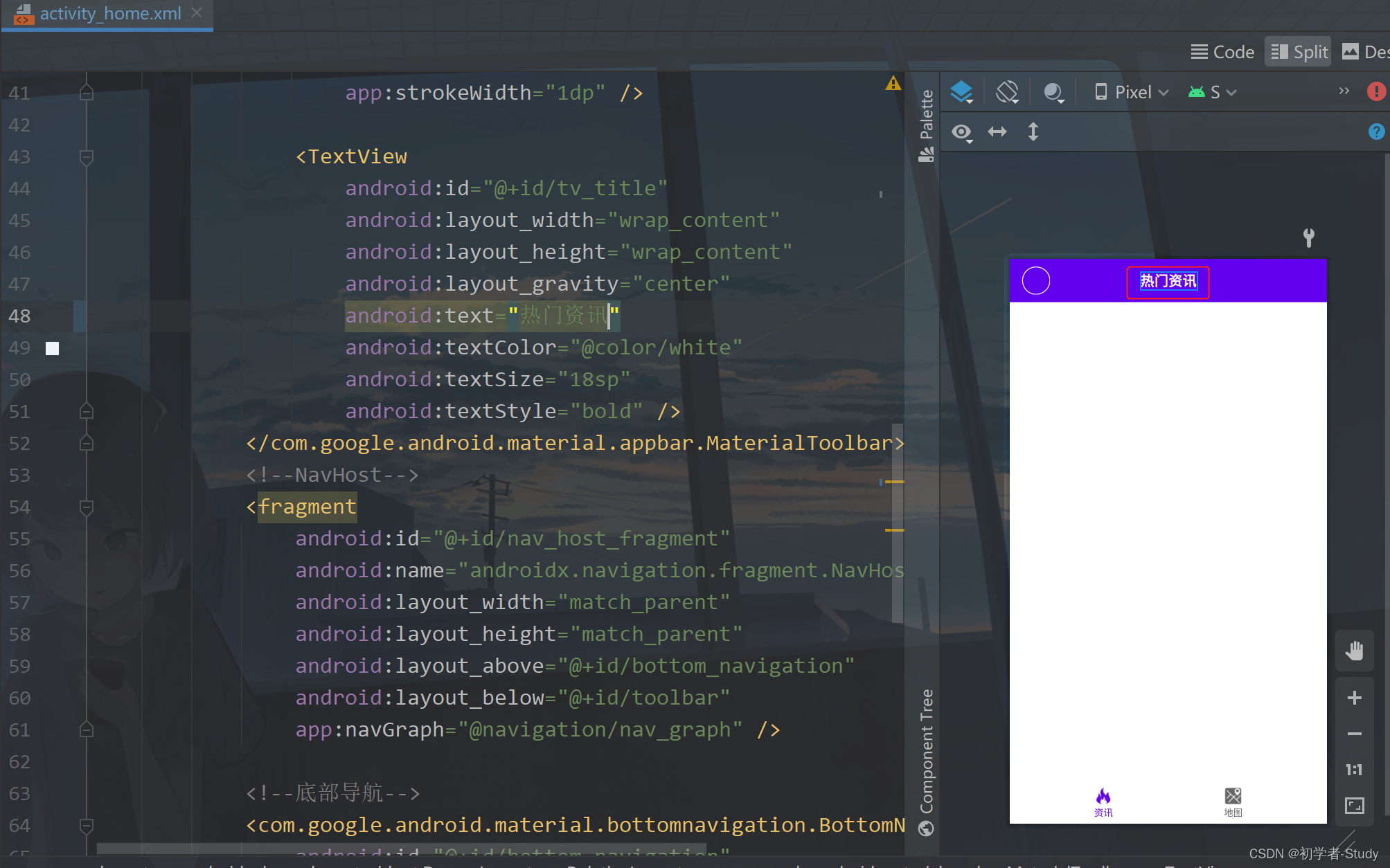Screen dimensions: 1390x868
Task: Toggle view options eye icon
Action: (961, 132)
